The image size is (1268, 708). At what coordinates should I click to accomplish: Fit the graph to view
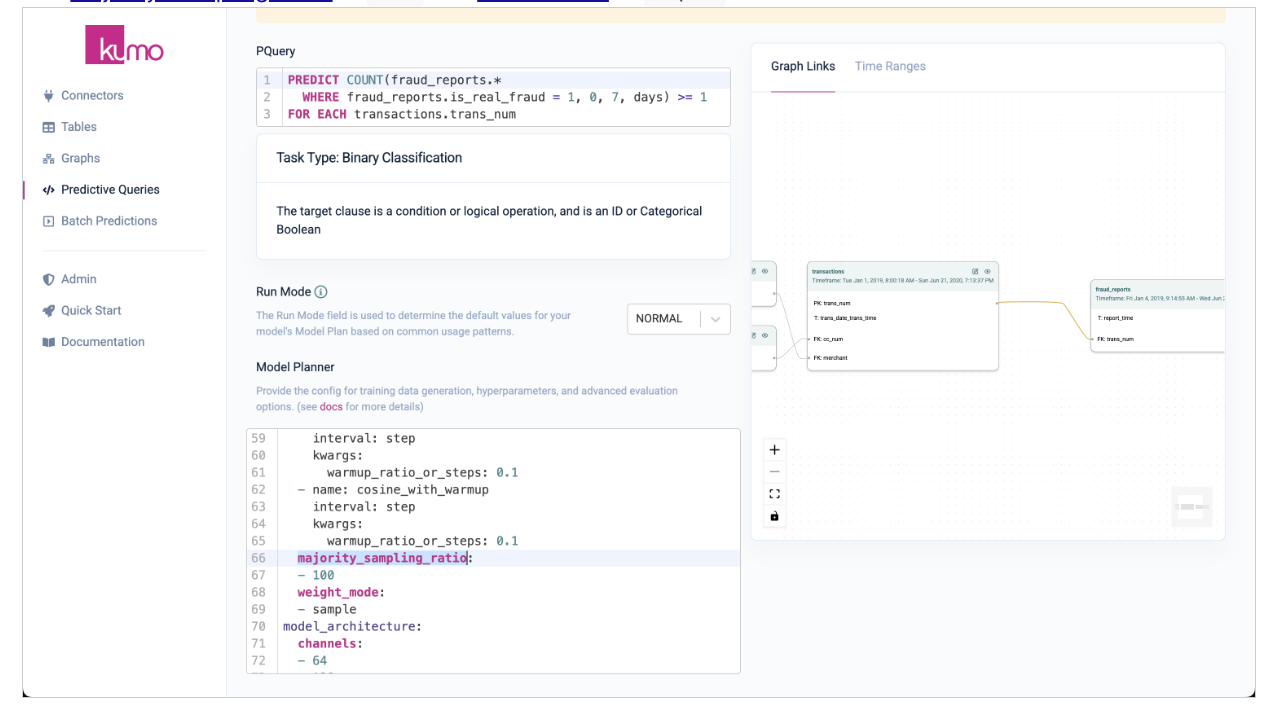coord(774,494)
